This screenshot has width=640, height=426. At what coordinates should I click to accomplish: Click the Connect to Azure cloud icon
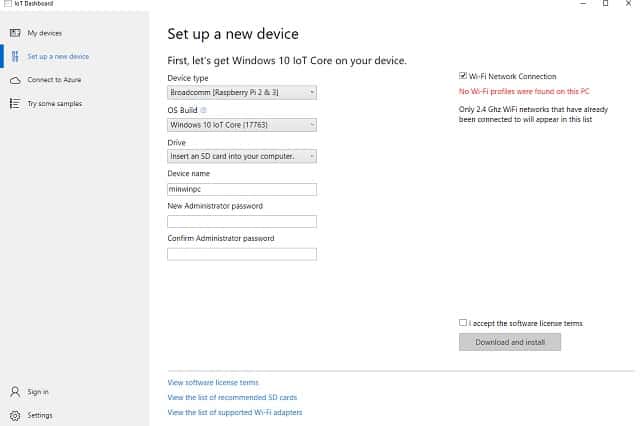[x=15, y=80]
